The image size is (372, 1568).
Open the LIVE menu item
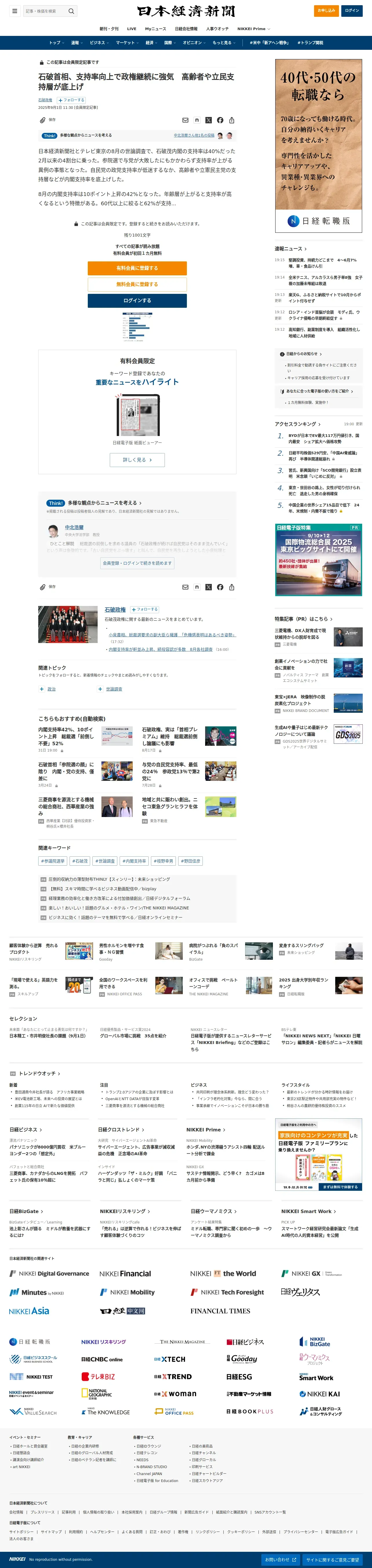[x=132, y=29]
